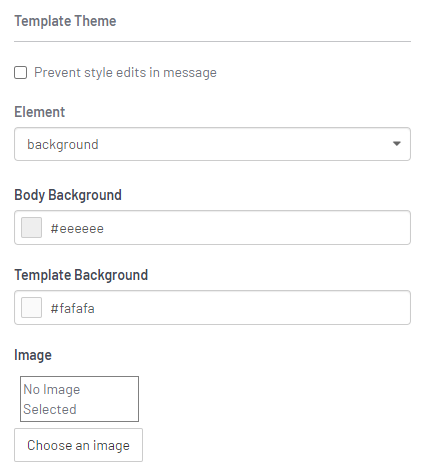This screenshot has height=473, width=425.
Task: Focus the Template Background input's empty right area
Action: 253,307
